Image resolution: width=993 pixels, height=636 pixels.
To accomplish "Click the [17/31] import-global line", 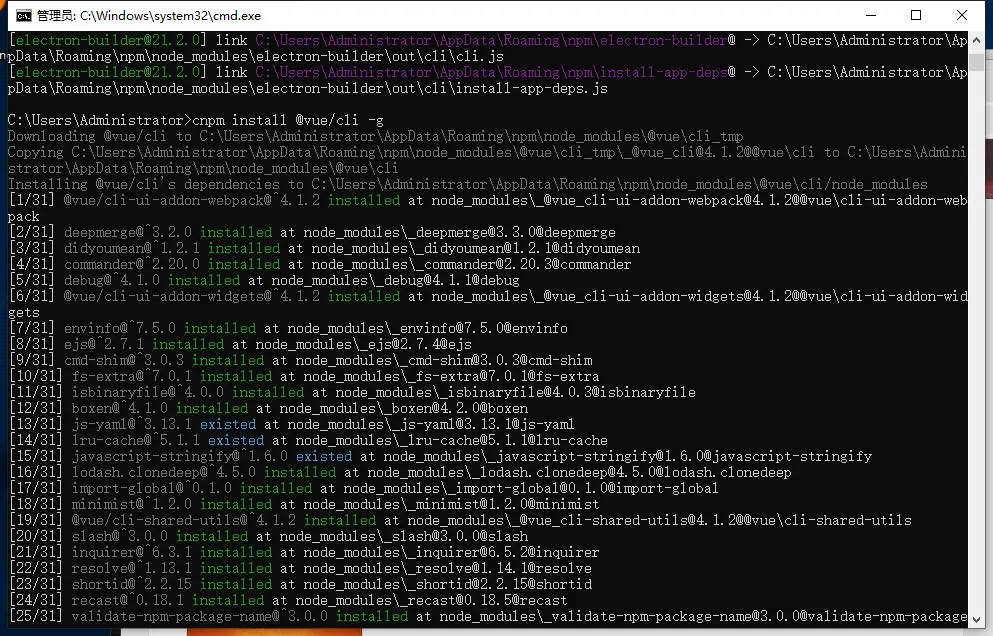I will pos(364,488).
